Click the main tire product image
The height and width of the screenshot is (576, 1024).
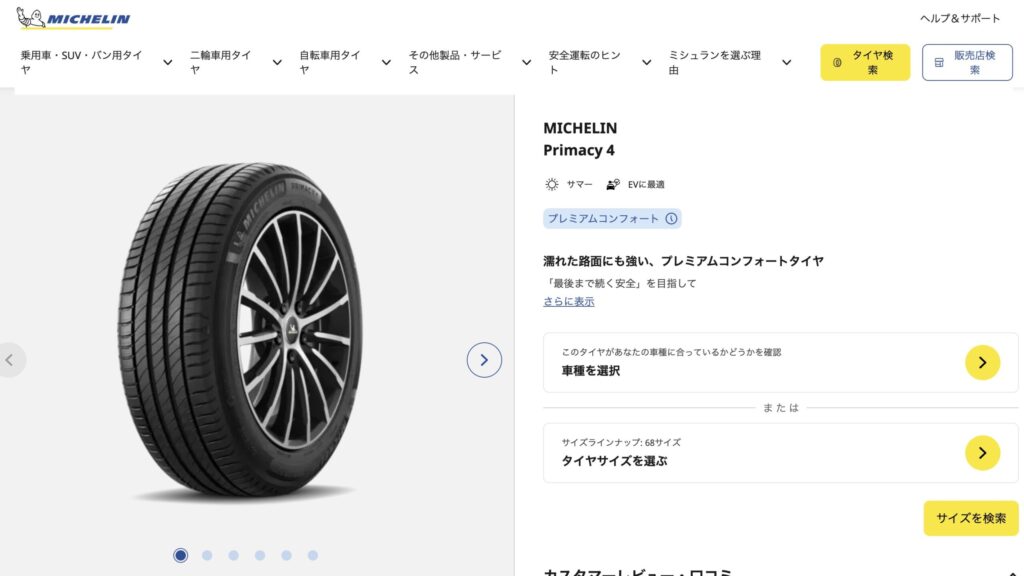[240, 330]
